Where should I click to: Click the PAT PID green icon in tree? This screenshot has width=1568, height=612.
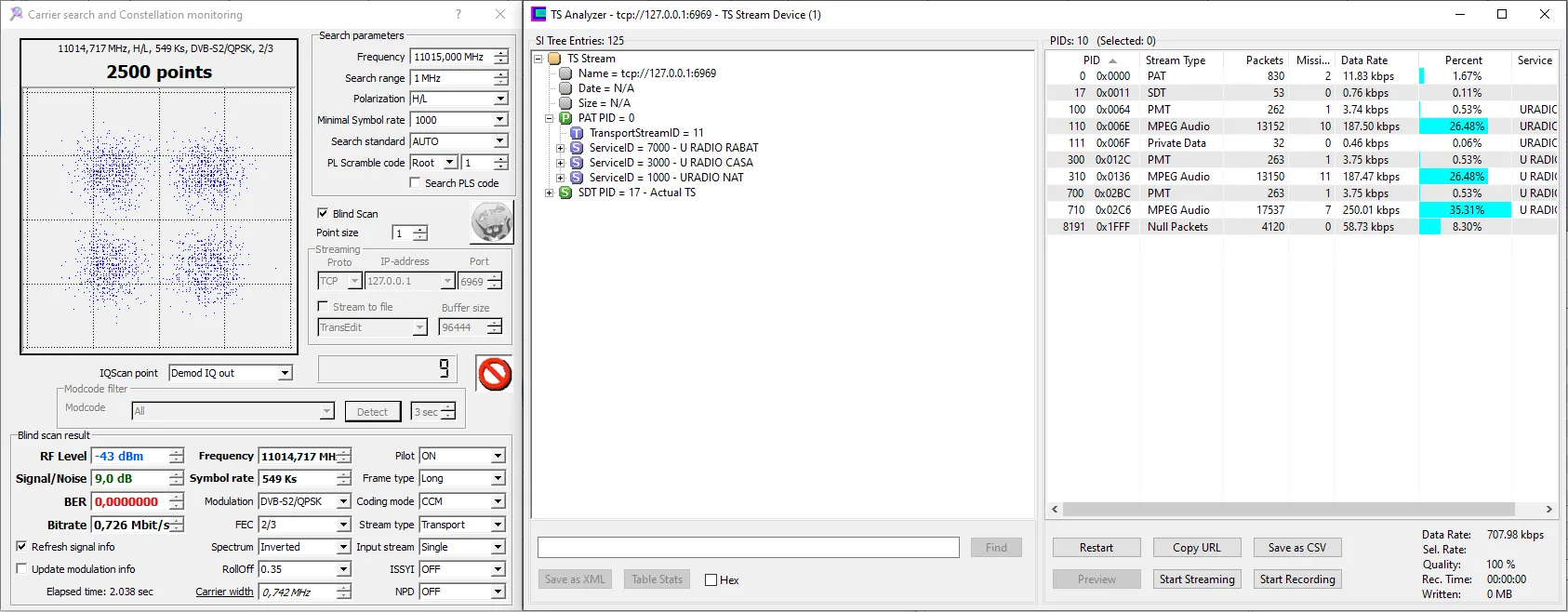(565, 118)
